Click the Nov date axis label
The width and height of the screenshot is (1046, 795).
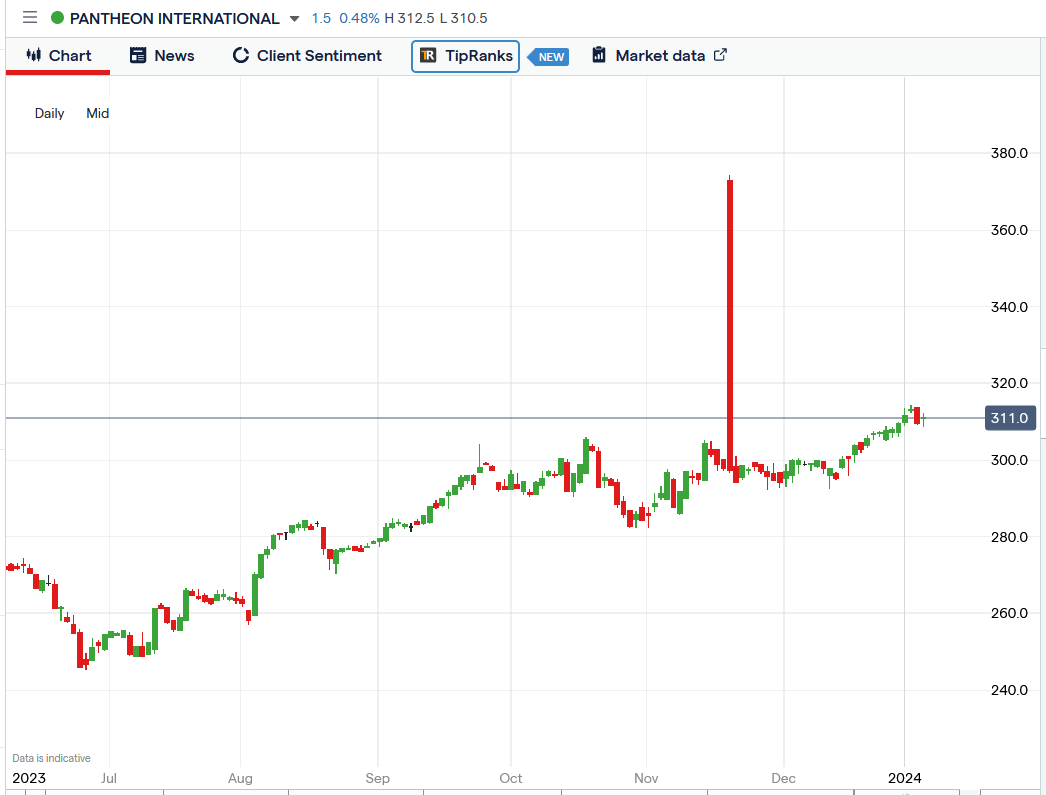(x=646, y=778)
